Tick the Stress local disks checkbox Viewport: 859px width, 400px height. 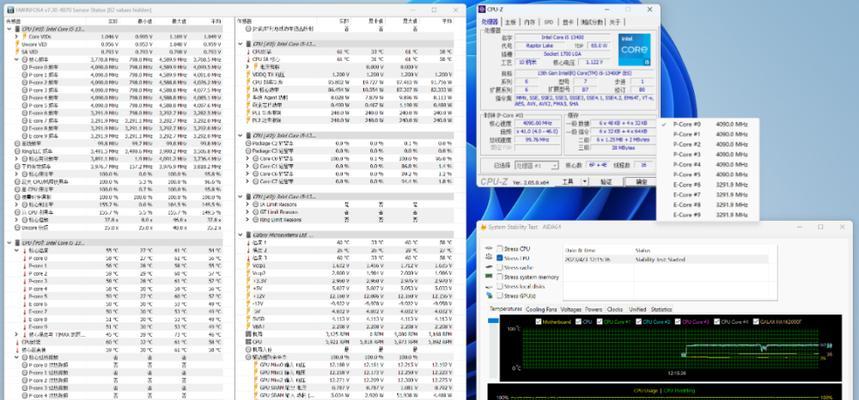(500, 286)
